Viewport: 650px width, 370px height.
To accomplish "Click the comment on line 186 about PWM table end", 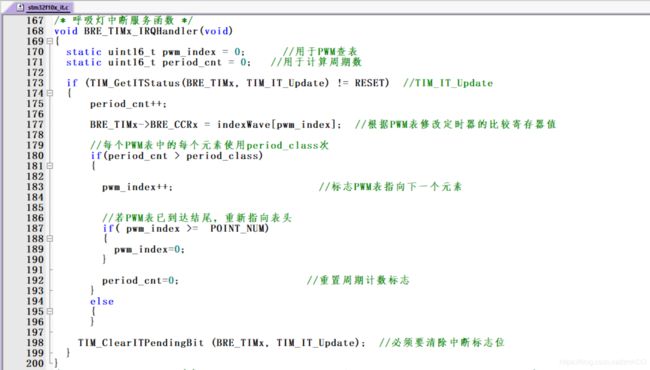I will [197, 218].
